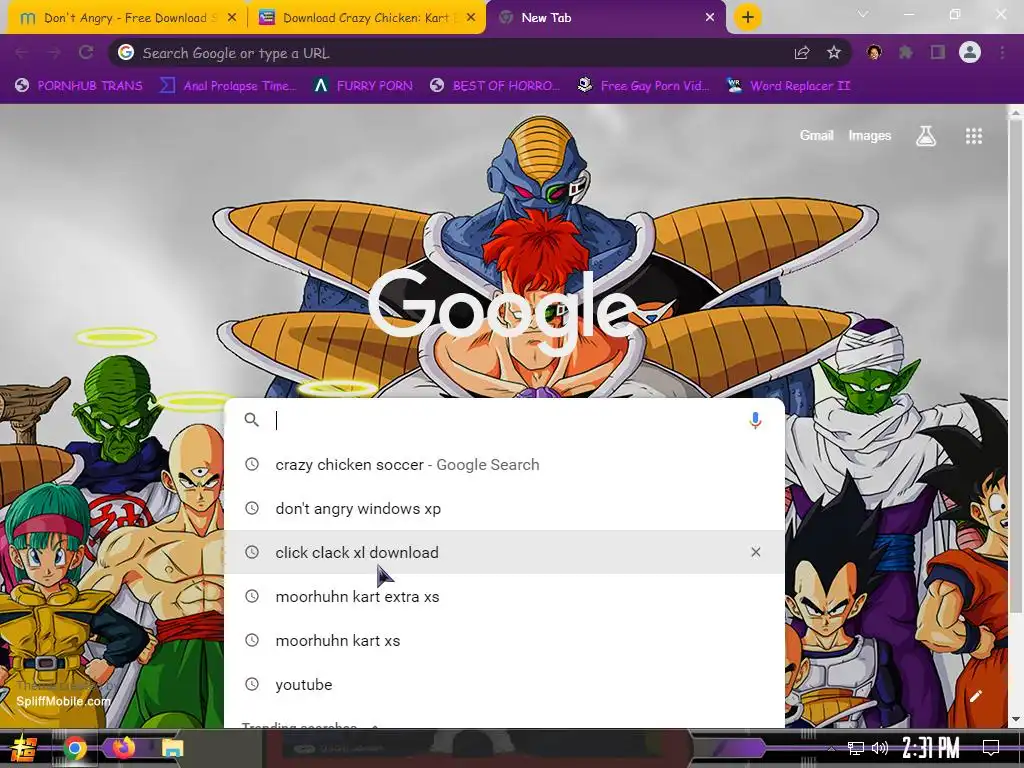Click the customize page pencil icon
The height and width of the screenshot is (768, 1024).
pyautogui.click(x=976, y=696)
